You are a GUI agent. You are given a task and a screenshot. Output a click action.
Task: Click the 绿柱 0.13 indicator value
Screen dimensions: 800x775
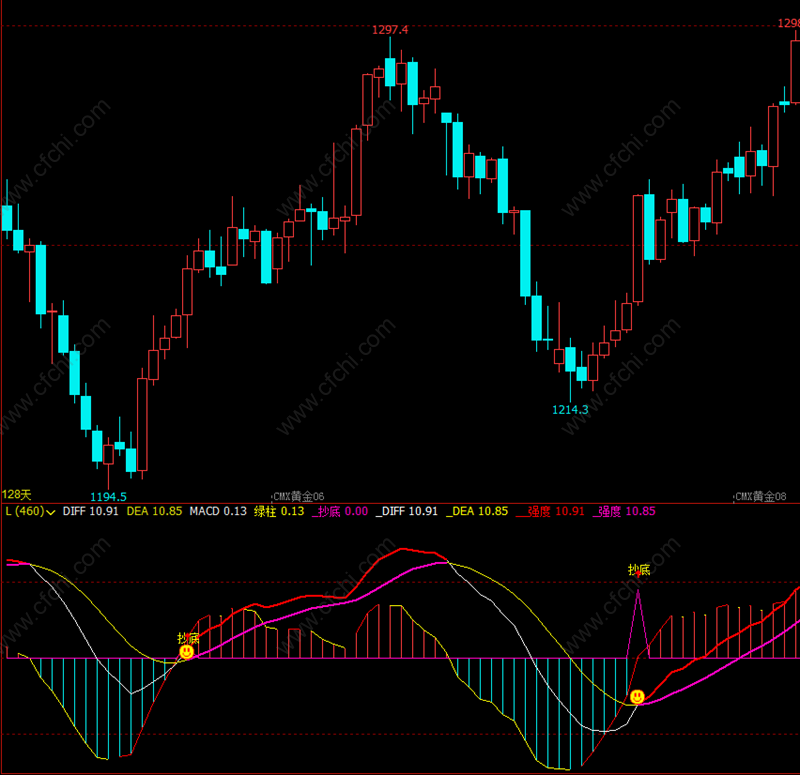(x=279, y=511)
